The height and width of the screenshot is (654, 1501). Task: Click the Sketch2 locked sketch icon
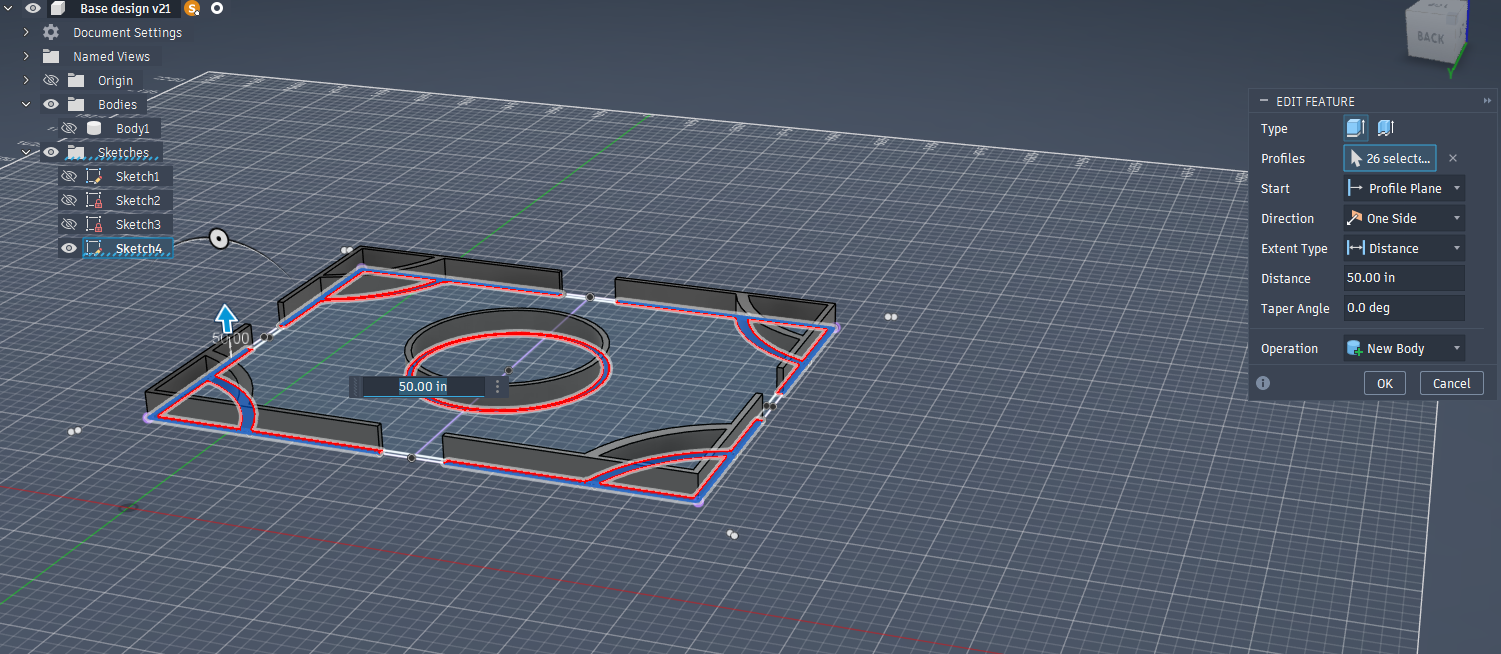tap(94, 200)
